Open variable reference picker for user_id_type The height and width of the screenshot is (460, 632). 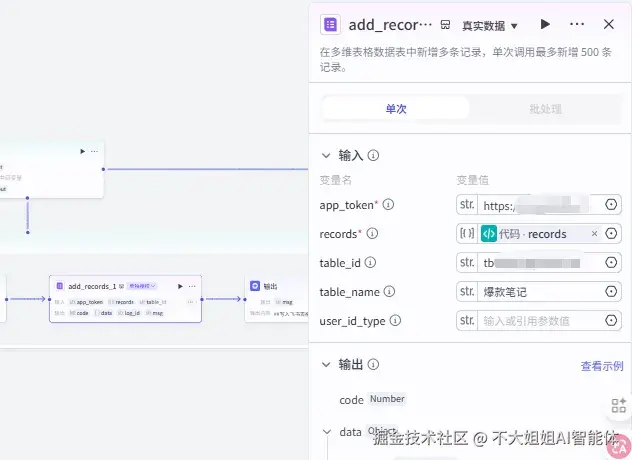click(611, 321)
